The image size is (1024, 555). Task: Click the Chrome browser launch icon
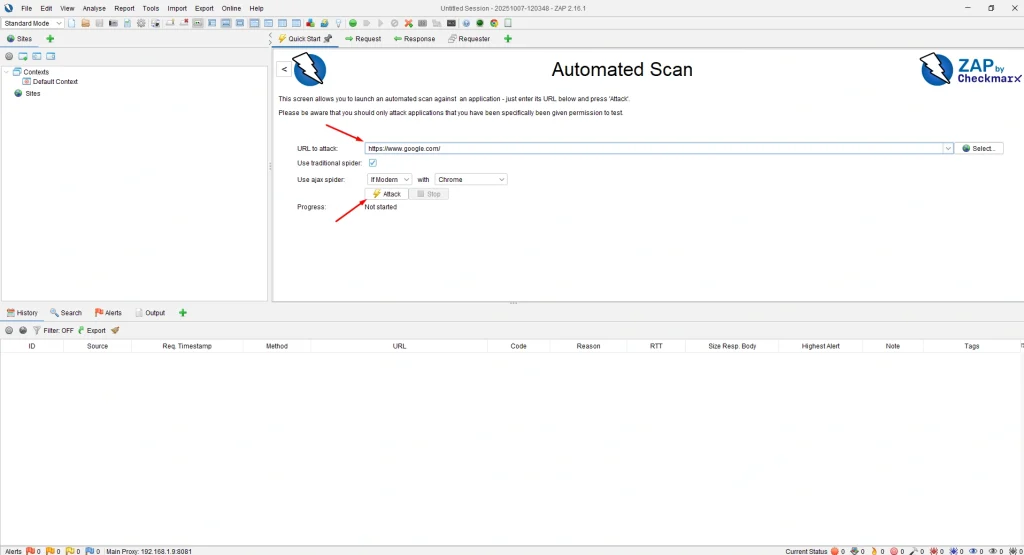click(494, 23)
